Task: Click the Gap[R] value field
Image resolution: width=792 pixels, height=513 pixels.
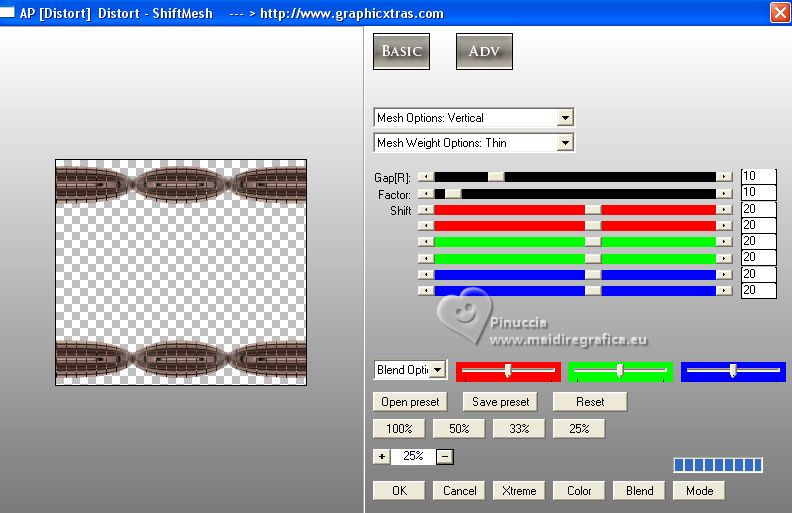Action: point(758,176)
